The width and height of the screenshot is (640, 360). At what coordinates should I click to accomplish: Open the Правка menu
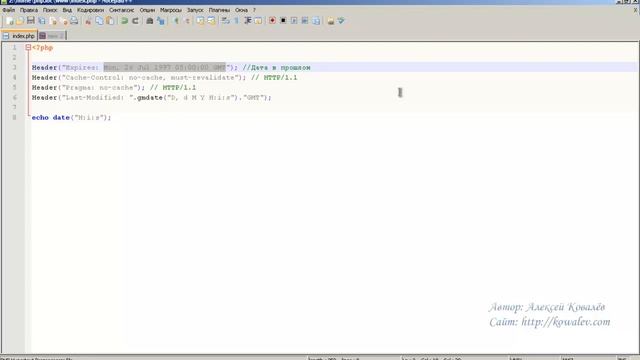(29, 10)
